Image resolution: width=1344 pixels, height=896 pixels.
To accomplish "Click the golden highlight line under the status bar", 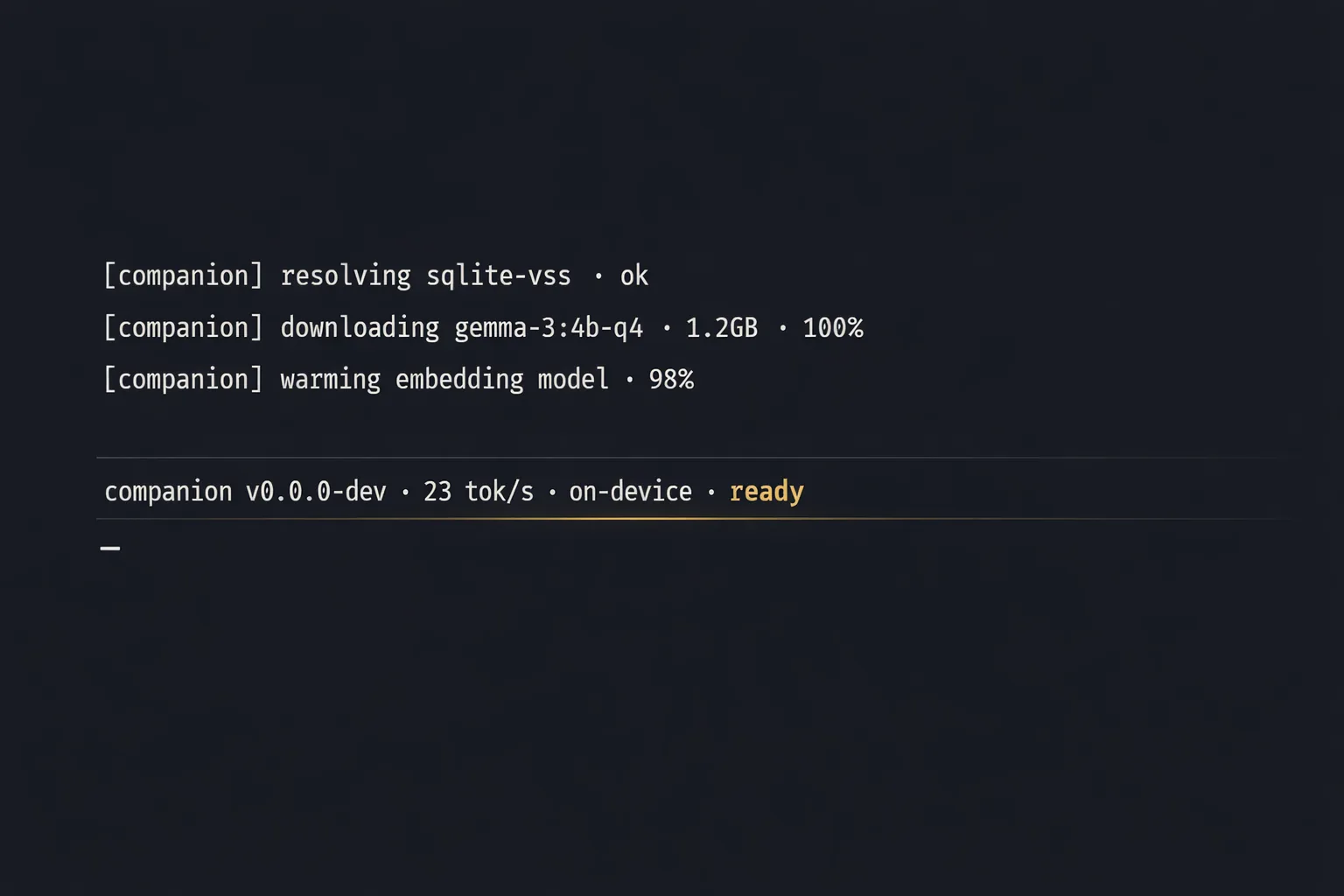I will pos(577,519).
